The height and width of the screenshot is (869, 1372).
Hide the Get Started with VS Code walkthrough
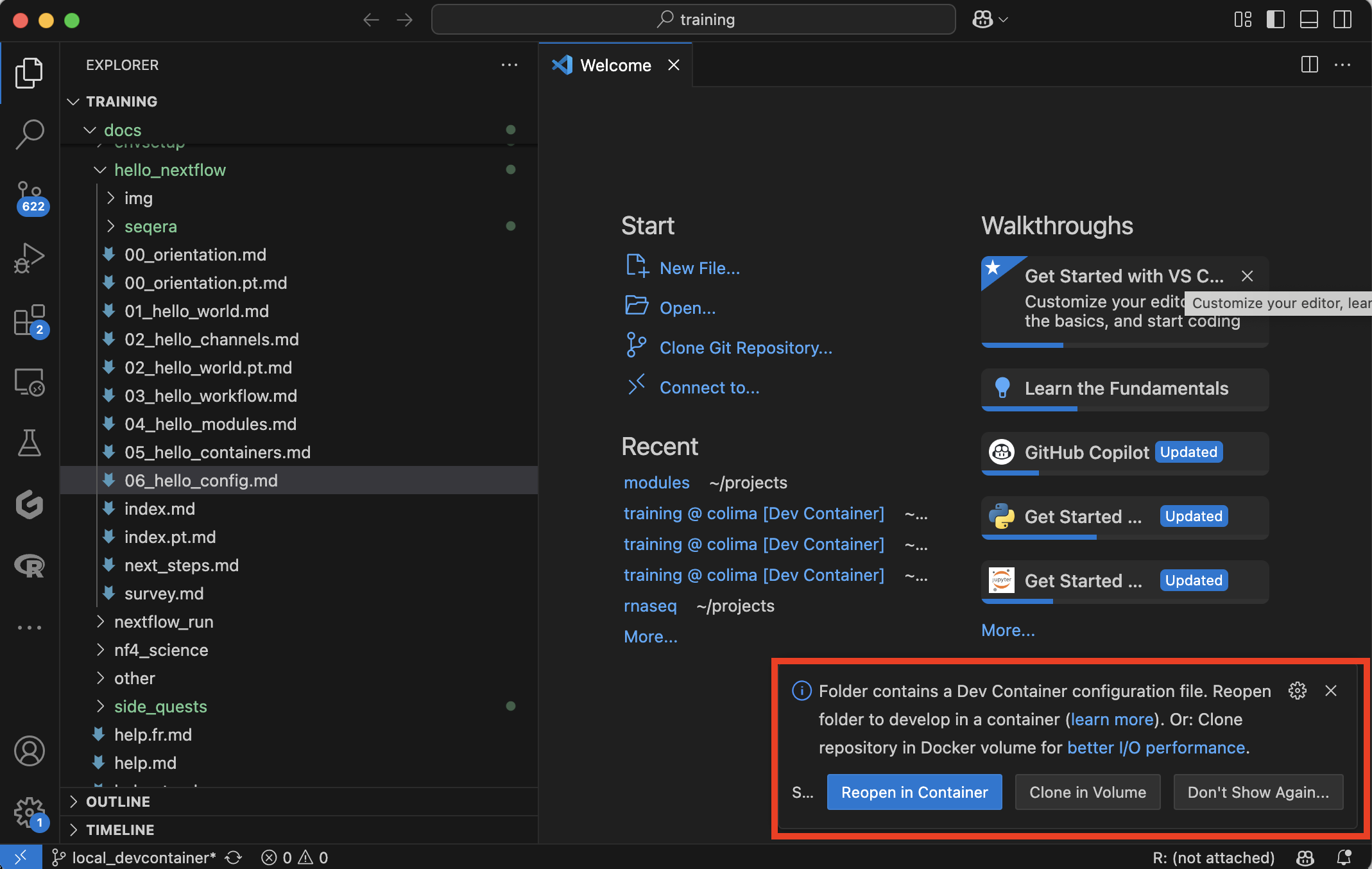click(1248, 276)
